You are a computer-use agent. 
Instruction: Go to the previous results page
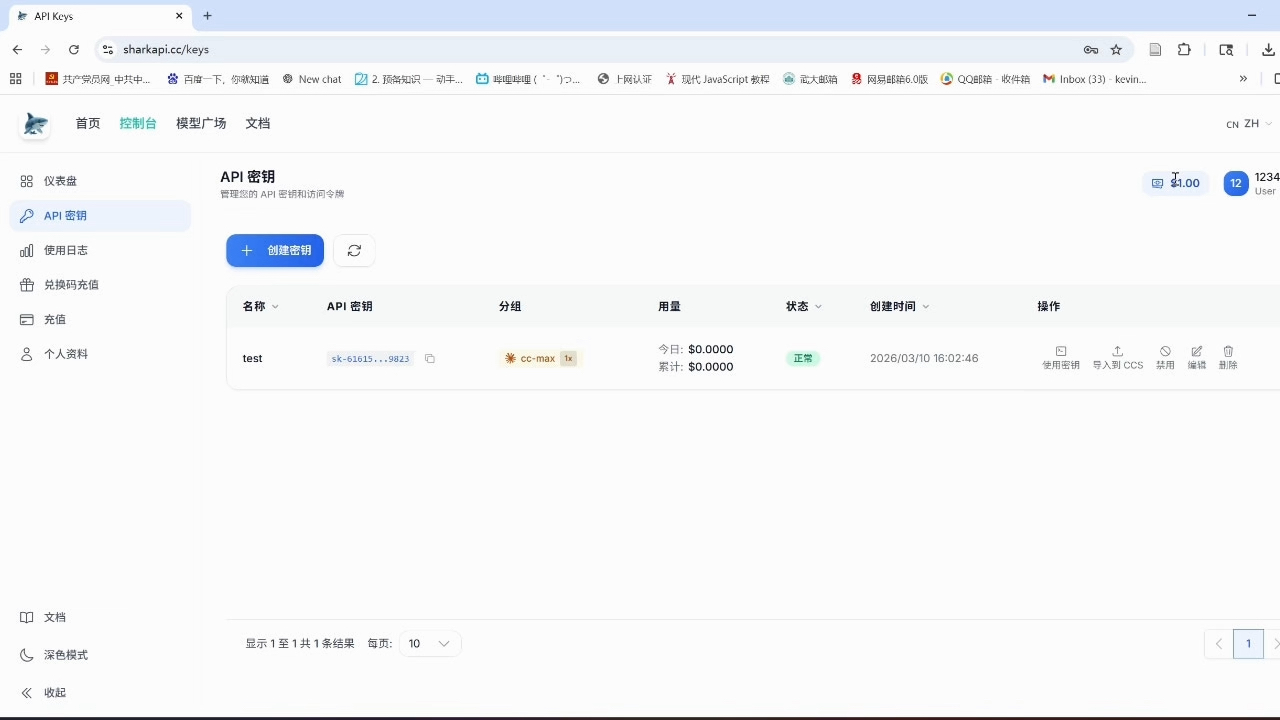1218,644
